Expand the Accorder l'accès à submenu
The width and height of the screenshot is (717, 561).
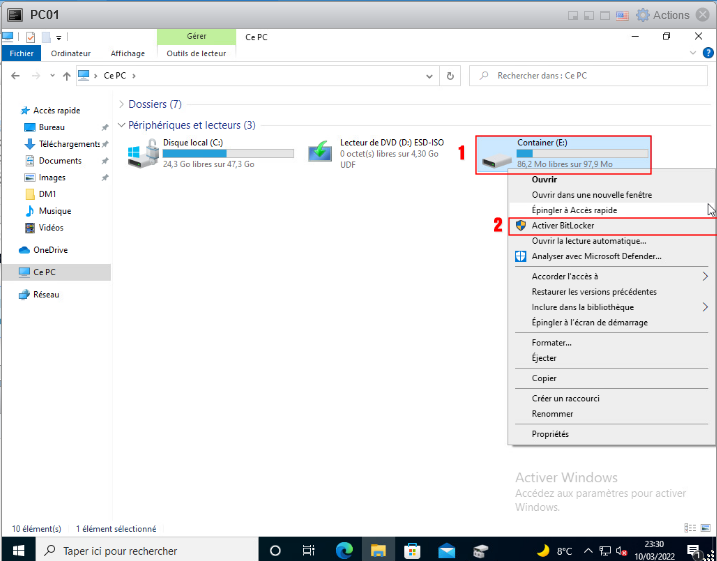coord(705,276)
